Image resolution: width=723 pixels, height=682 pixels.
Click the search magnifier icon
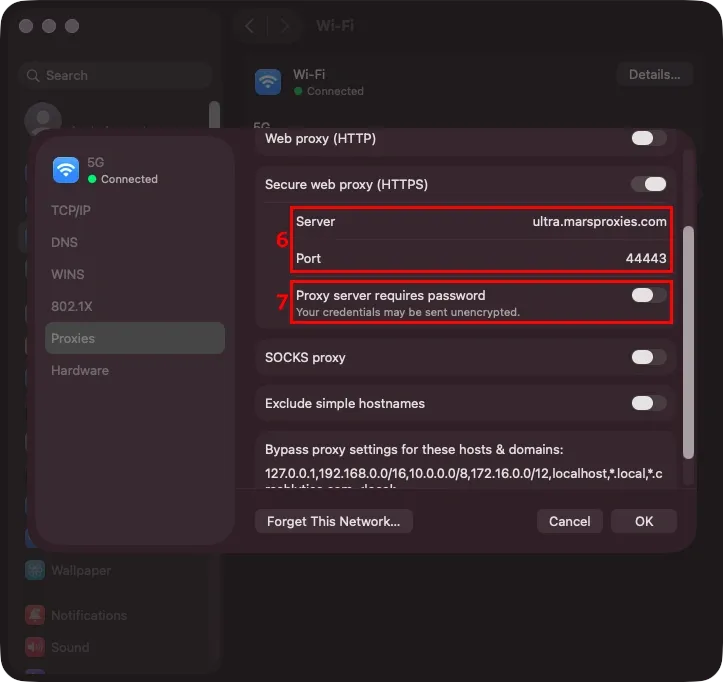pos(33,75)
